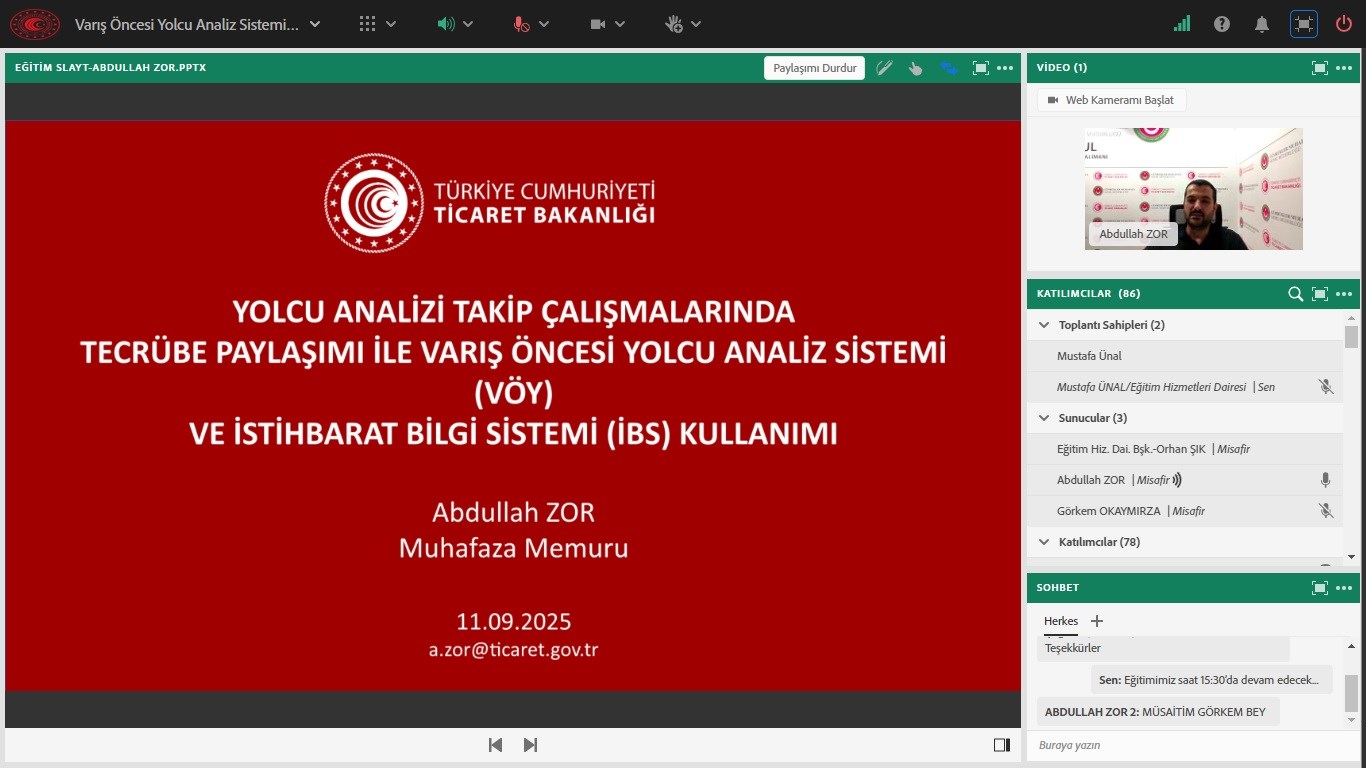This screenshot has height=768, width=1366.
Task: Select the Abdullah ZOR presenter row
Action: (x=1185, y=480)
